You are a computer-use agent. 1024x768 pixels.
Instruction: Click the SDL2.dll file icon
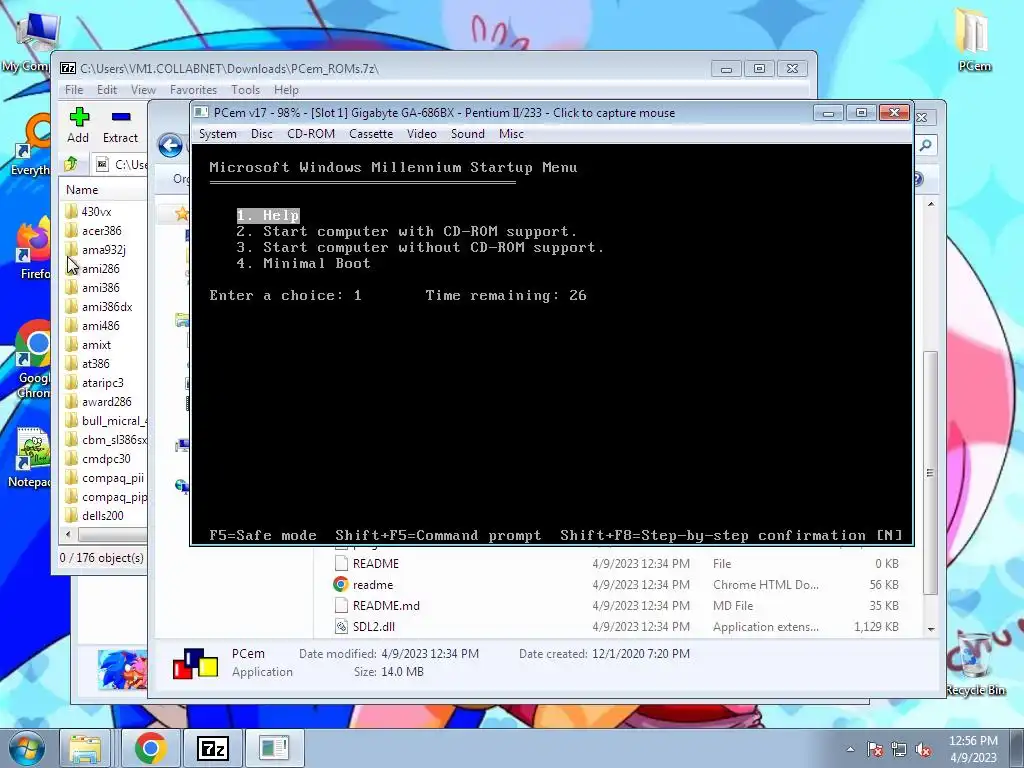tap(341, 626)
